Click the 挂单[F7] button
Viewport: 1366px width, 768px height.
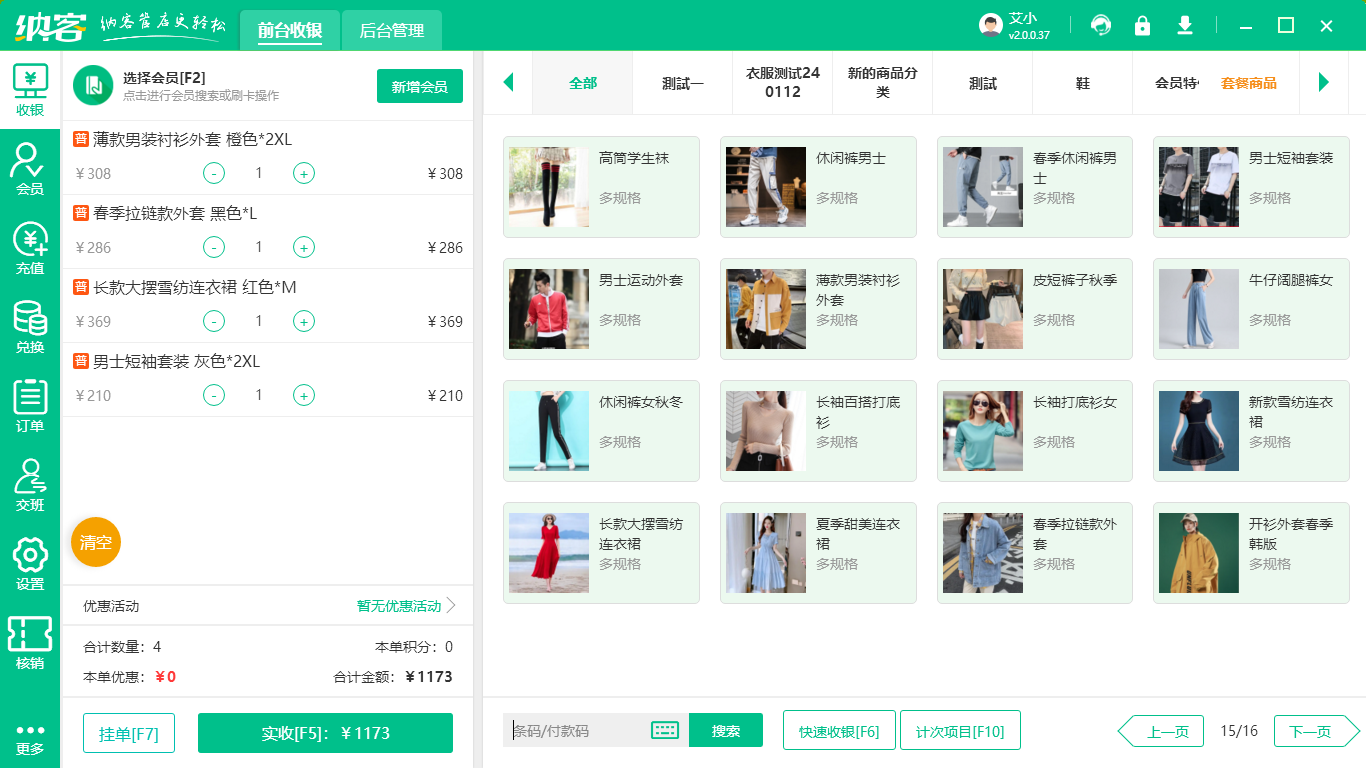pos(129,732)
